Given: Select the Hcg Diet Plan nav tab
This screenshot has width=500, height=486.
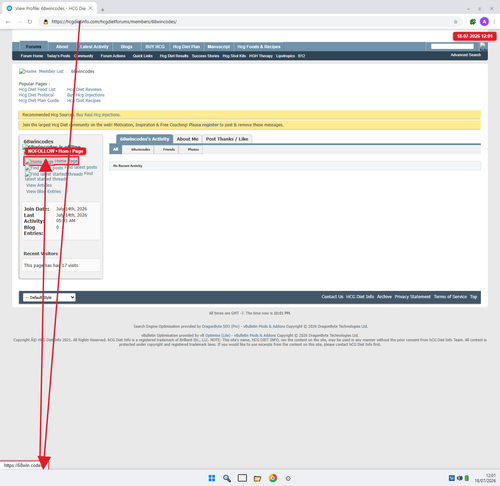Looking at the screenshot, I should tap(186, 47).
